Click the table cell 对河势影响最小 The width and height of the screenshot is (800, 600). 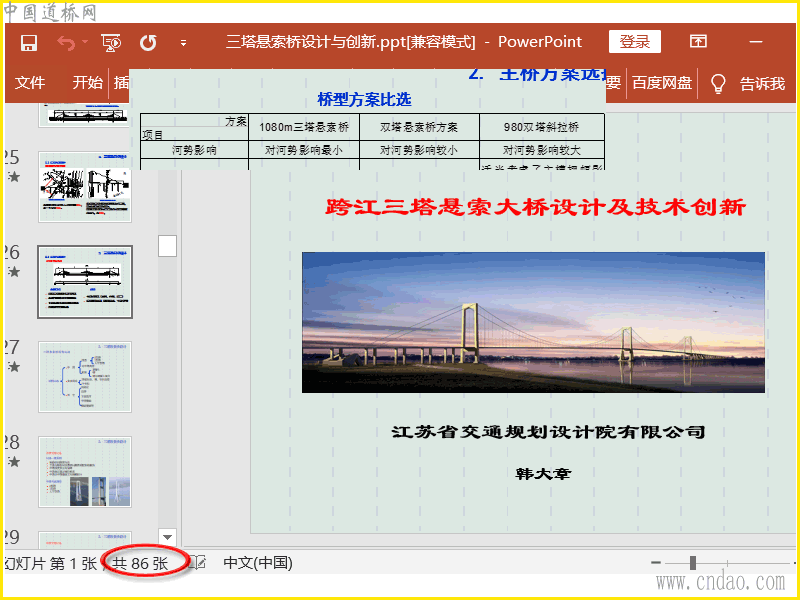(x=304, y=150)
